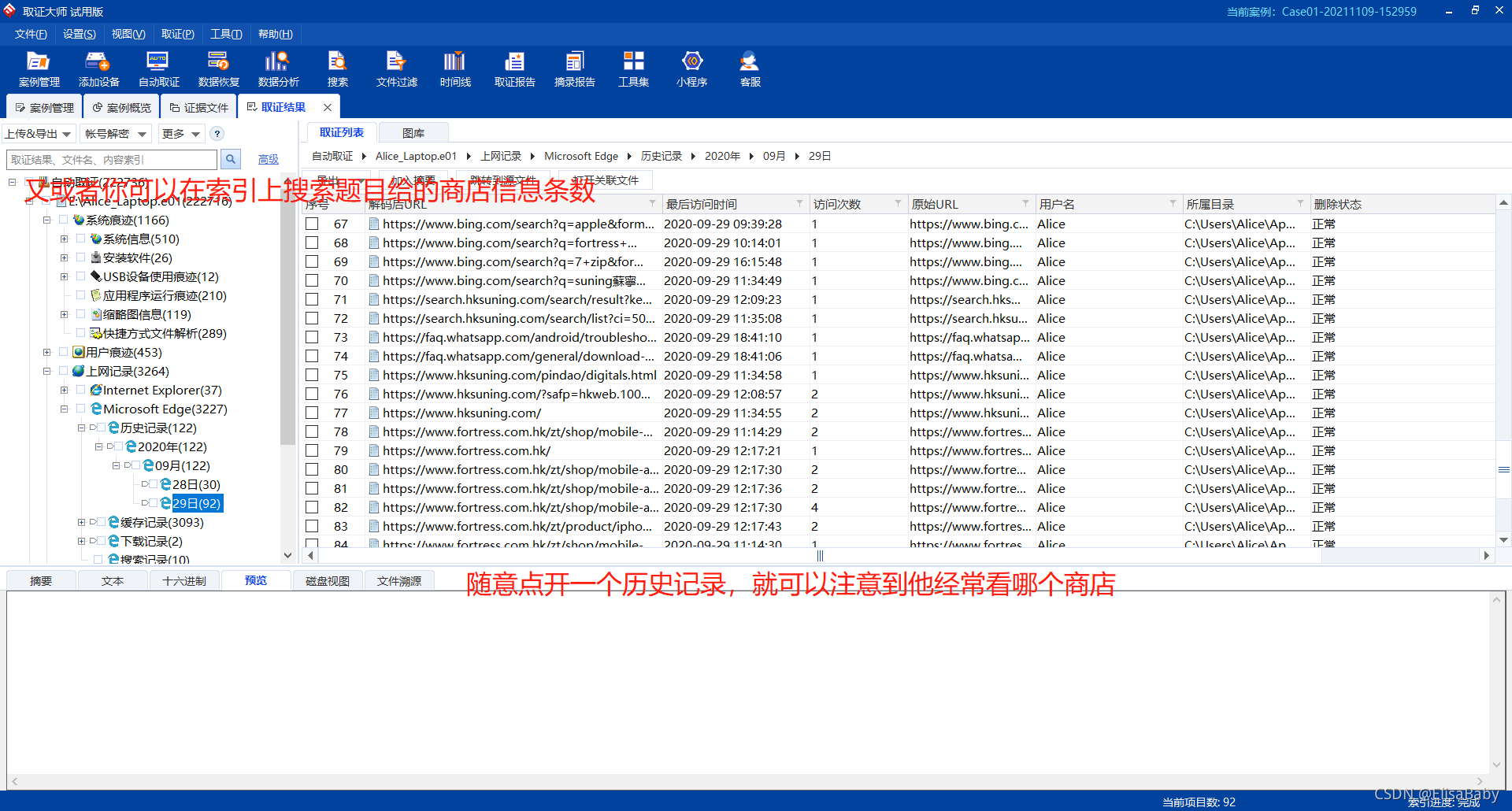Open 摘录报告 tool
Image resolution: width=1512 pixels, height=811 pixels.
574,69
